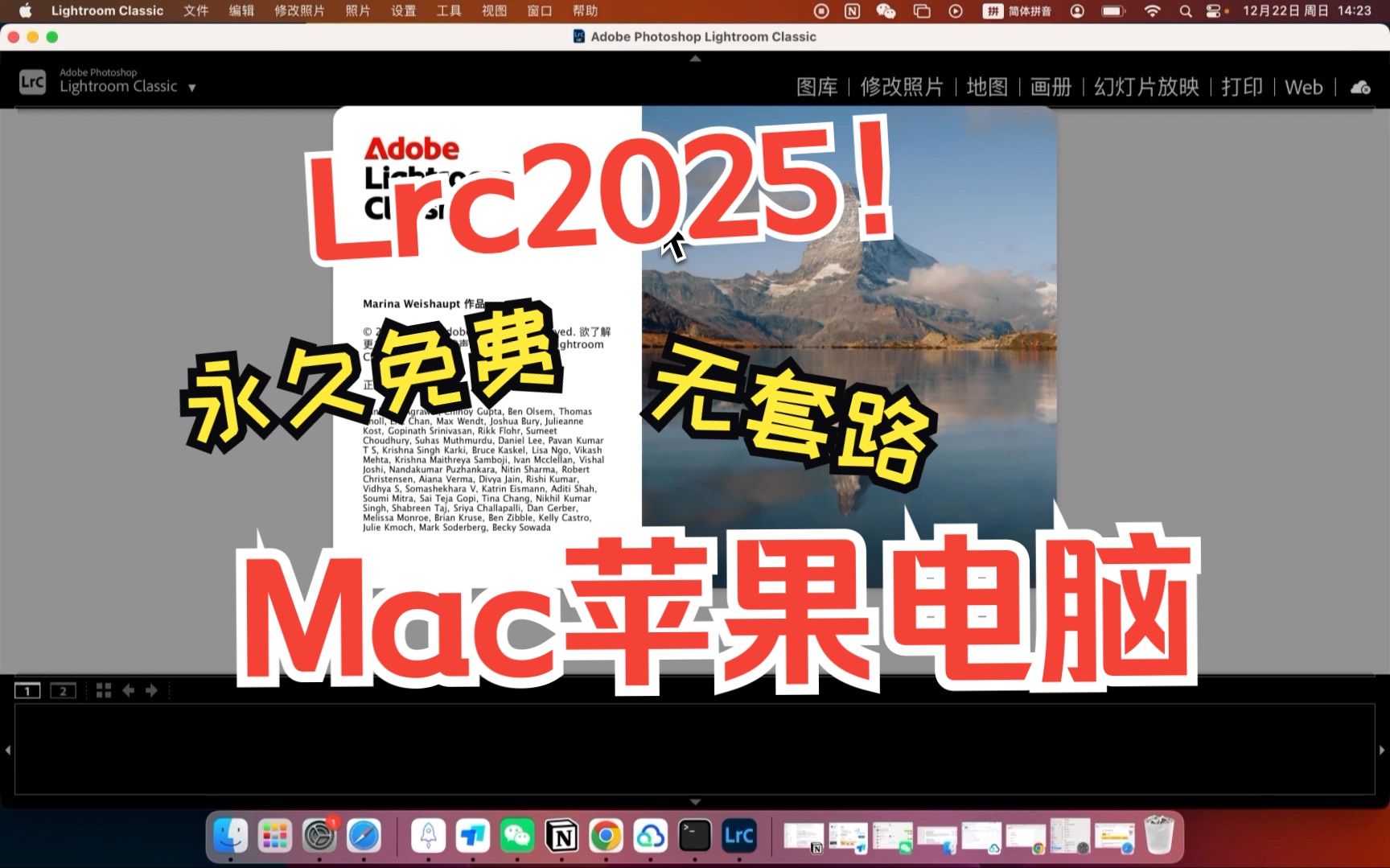This screenshot has height=868, width=1390.
Task: Go back using filmstrip left arrow
Action: [128, 691]
